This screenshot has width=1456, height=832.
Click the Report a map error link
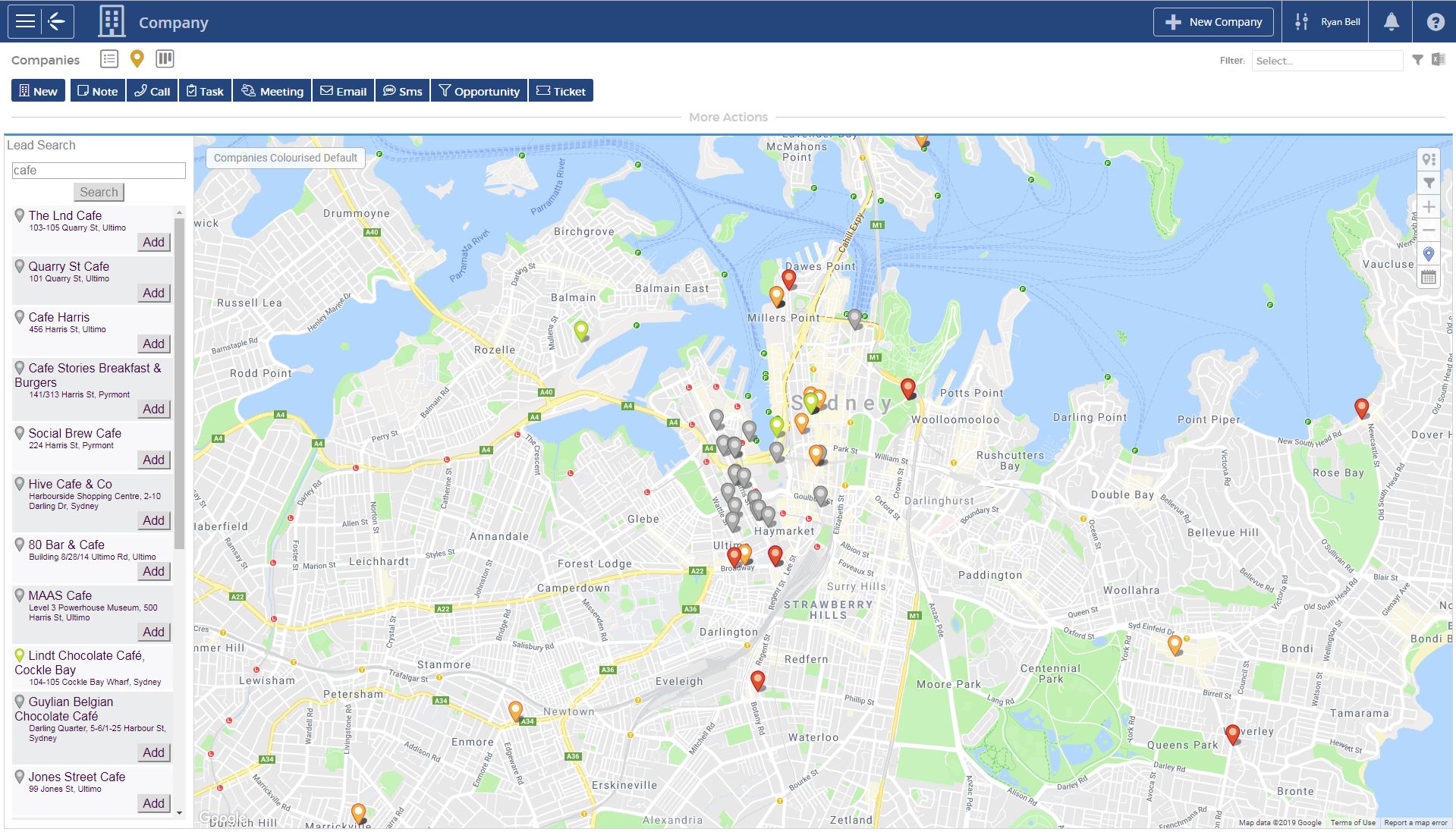tap(1416, 823)
